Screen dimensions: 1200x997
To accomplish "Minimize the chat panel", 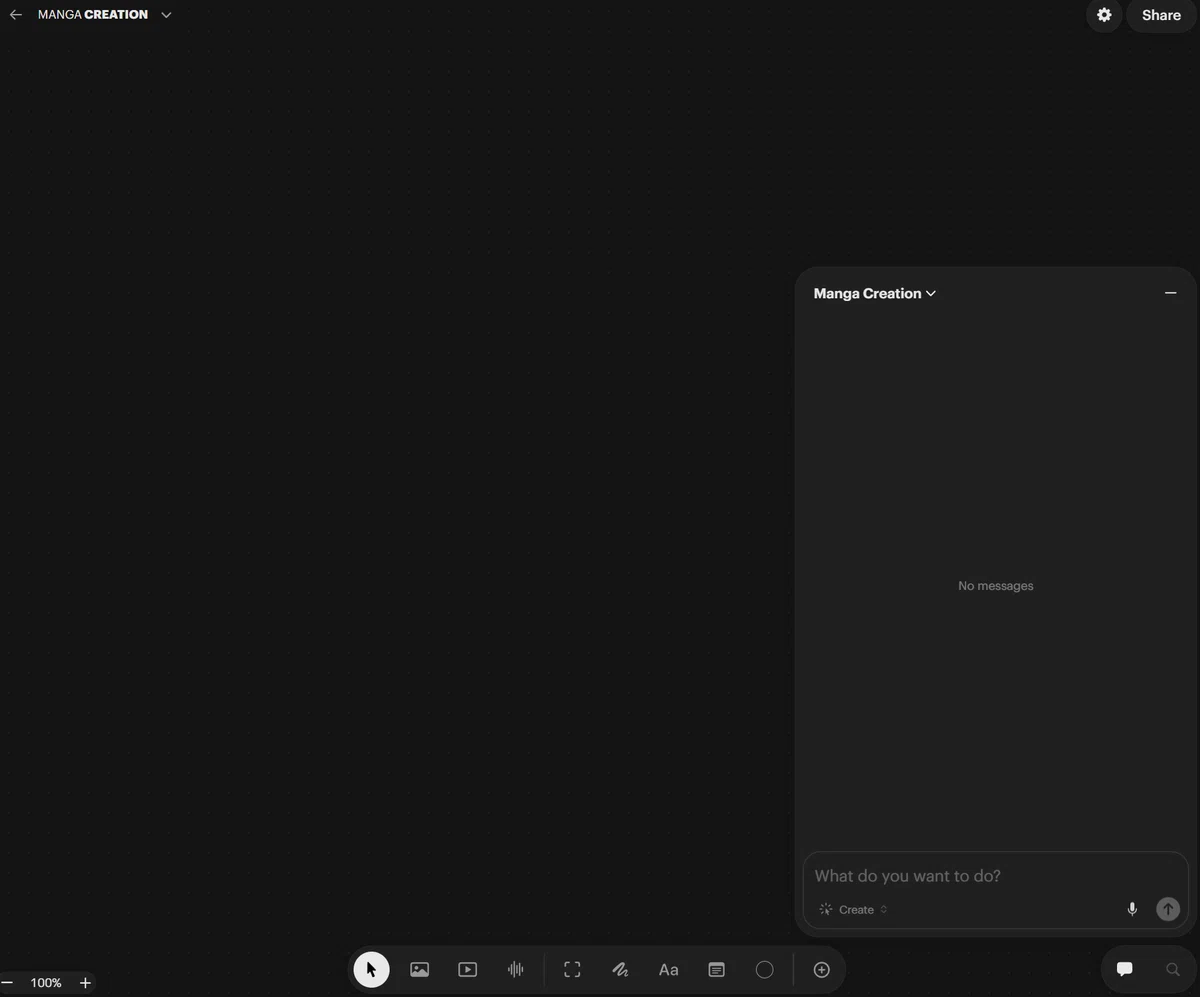I will (1170, 293).
